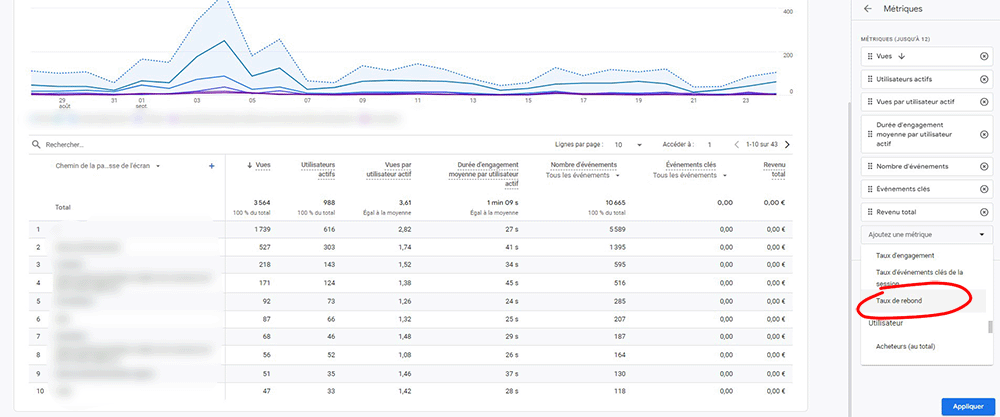Remove the Événements clés metric
Image resolution: width=1000 pixels, height=417 pixels.
tap(984, 189)
